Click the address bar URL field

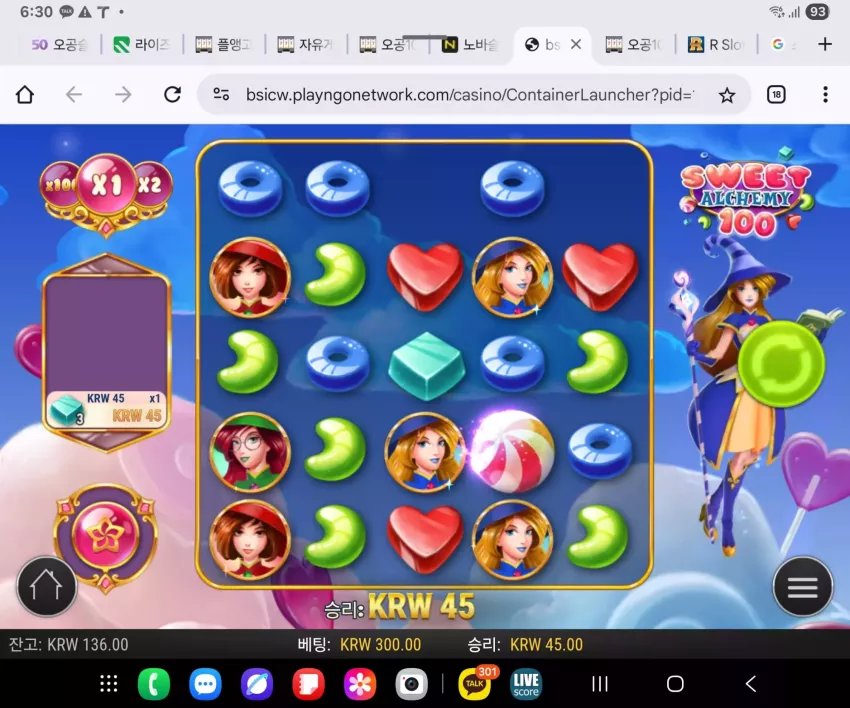[x=469, y=95]
